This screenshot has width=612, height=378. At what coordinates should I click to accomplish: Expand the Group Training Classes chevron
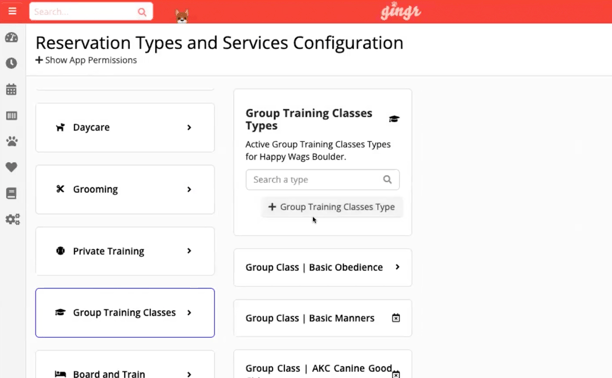189,312
